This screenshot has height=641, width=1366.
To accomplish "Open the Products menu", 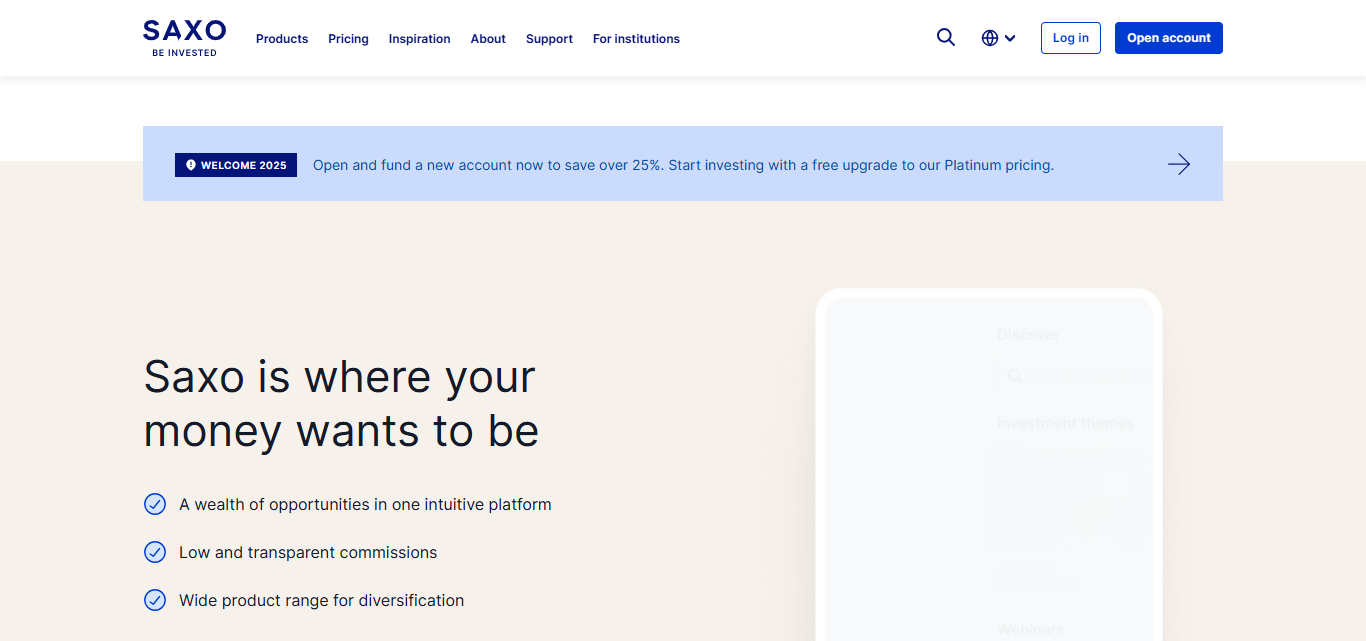I will coord(282,39).
